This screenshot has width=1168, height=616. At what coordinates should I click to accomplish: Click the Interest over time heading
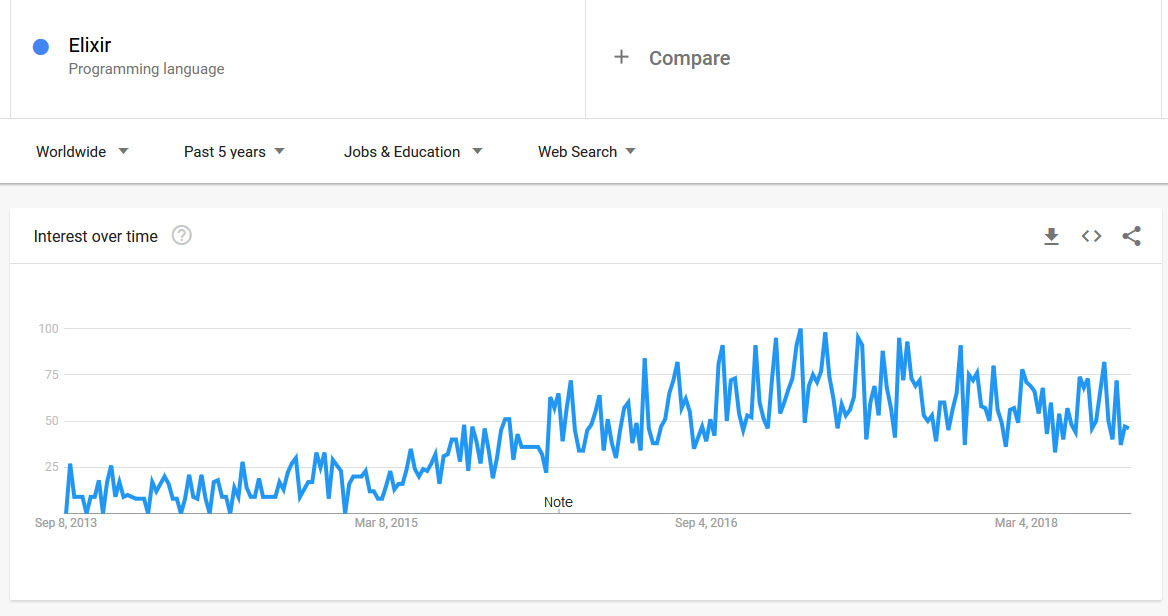click(96, 237)
